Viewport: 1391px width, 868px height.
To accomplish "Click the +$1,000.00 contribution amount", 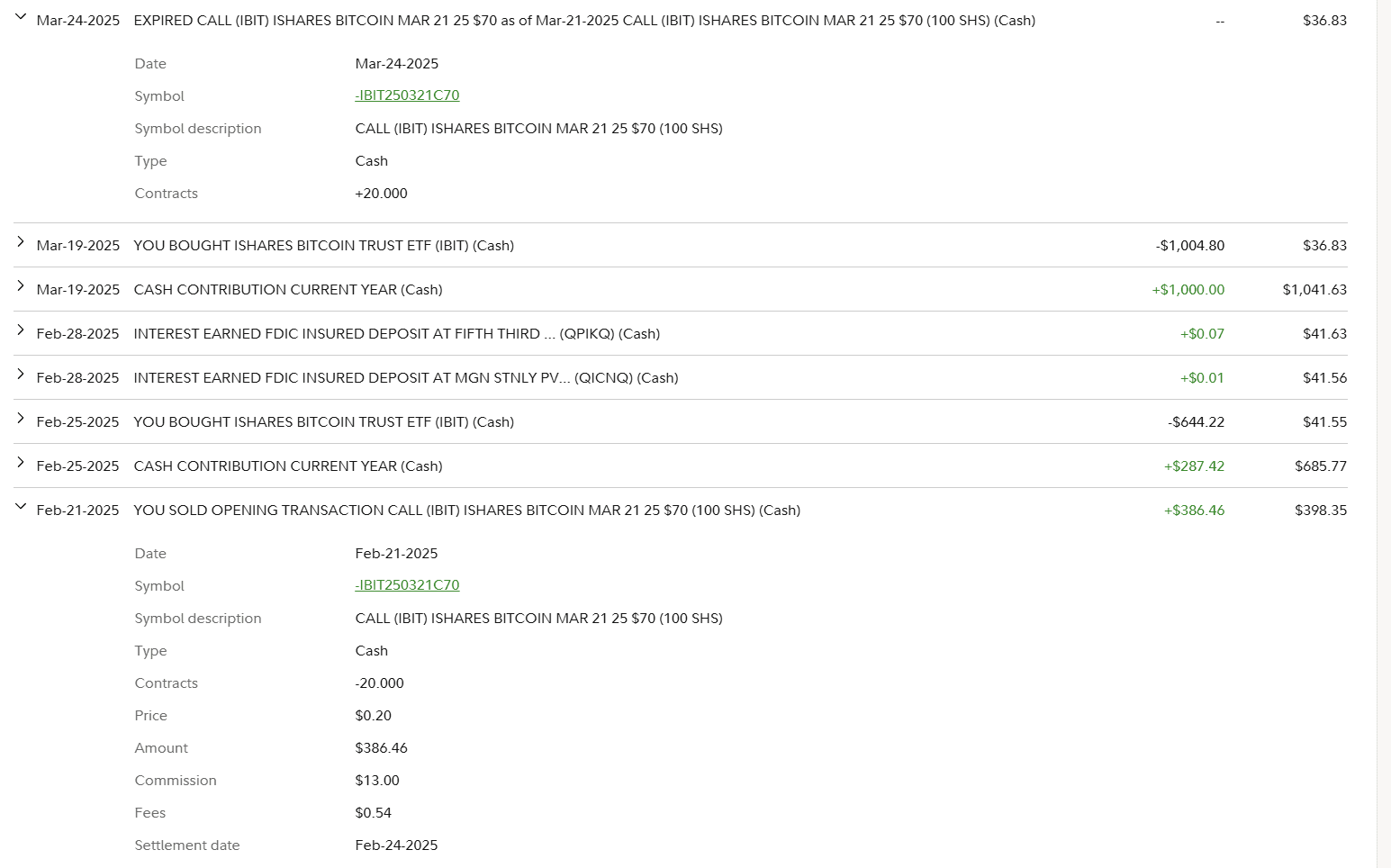I will coord(1188,290).
